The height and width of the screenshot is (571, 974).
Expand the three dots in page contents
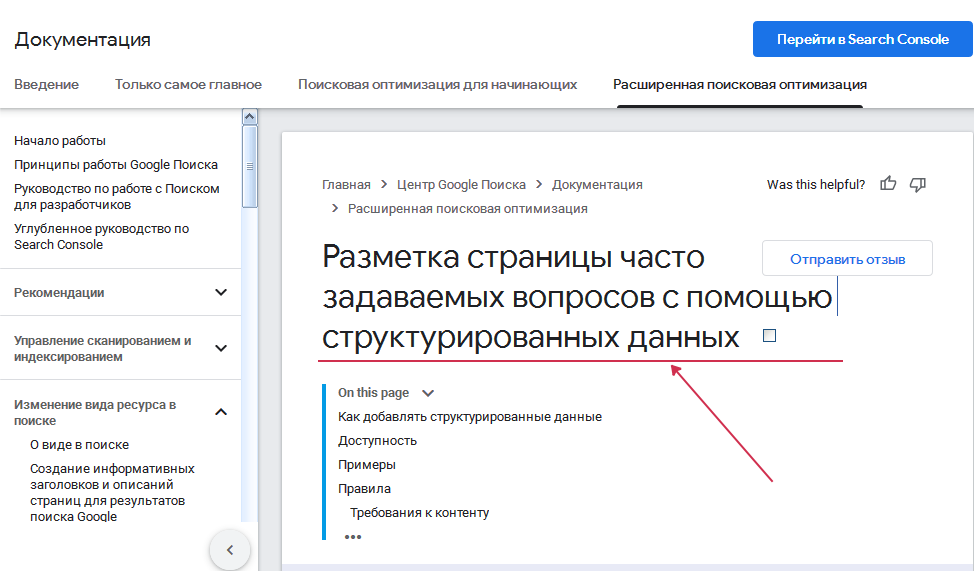point(353,537)
